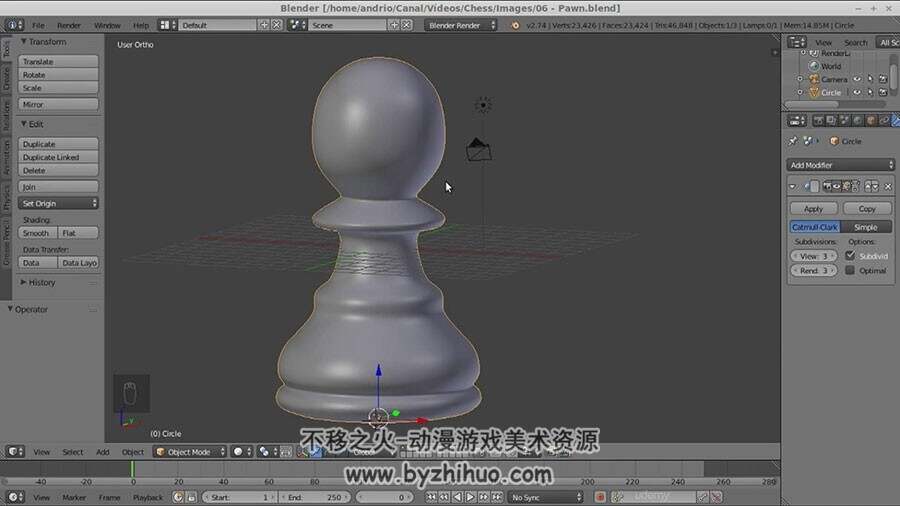The image size is (900, 506).
Task: Open the Render menu
Action: point(69,25)
